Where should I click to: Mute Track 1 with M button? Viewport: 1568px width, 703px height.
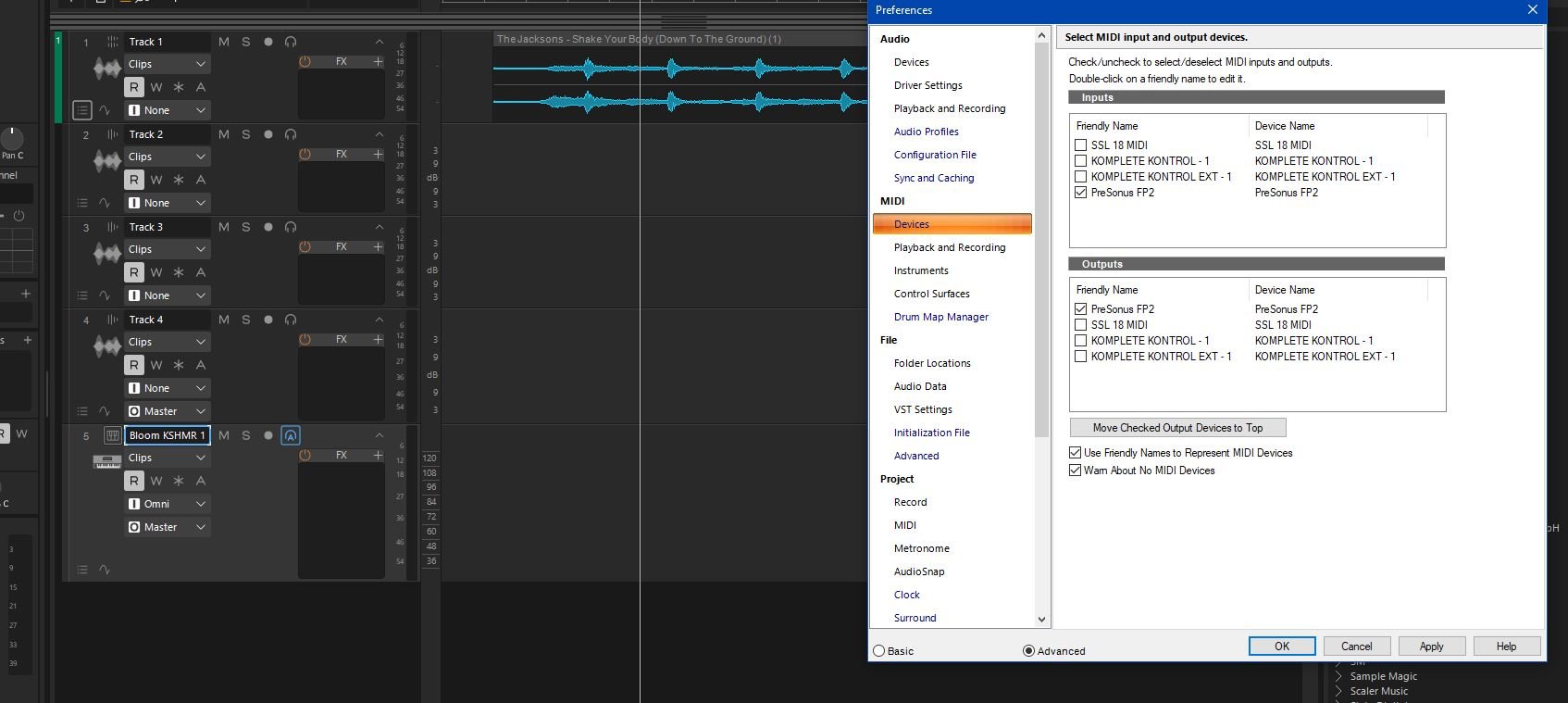coord(224,42)
